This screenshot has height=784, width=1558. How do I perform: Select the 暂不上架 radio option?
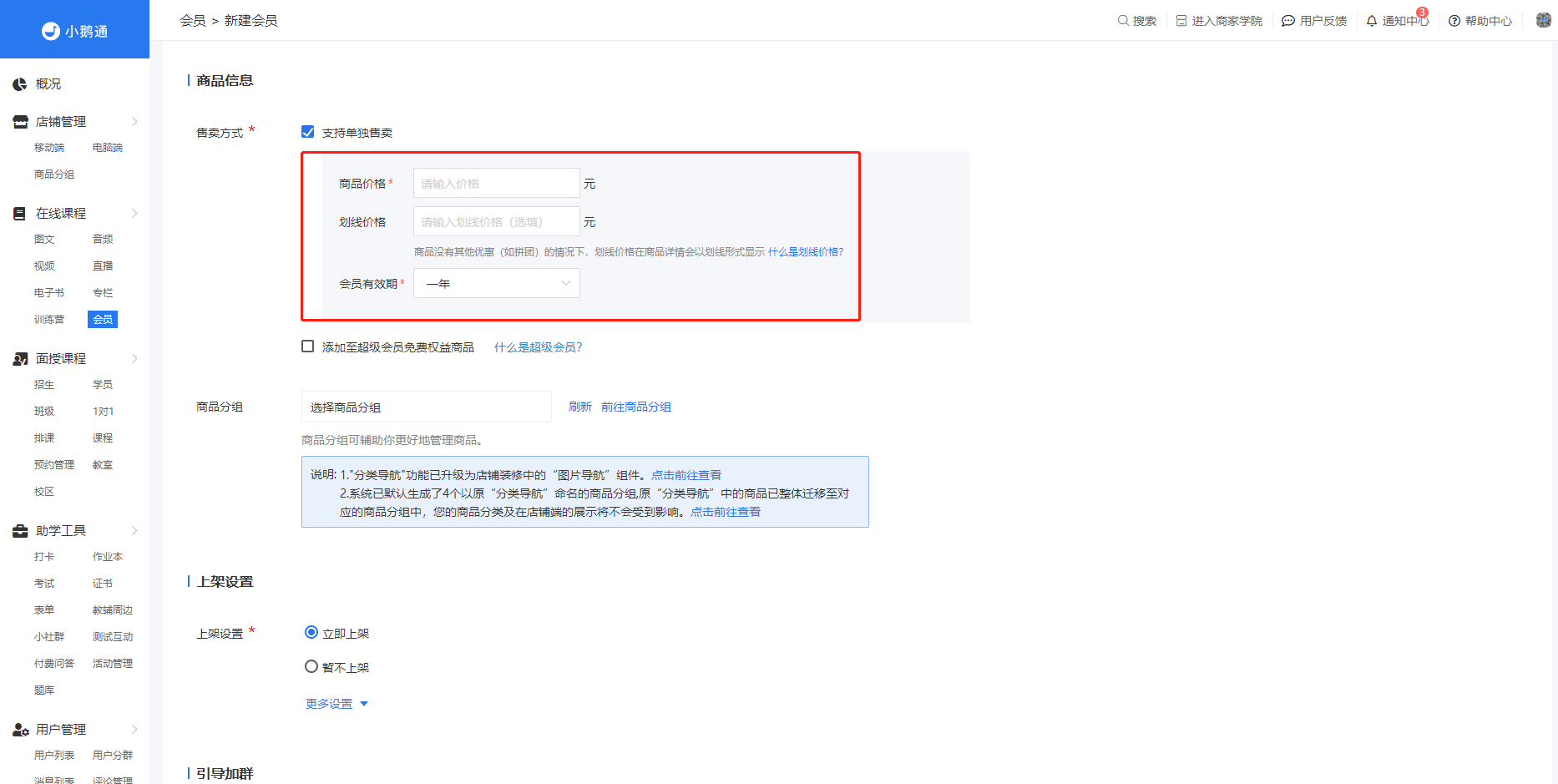pyautogui.click(x=311, y=666)
